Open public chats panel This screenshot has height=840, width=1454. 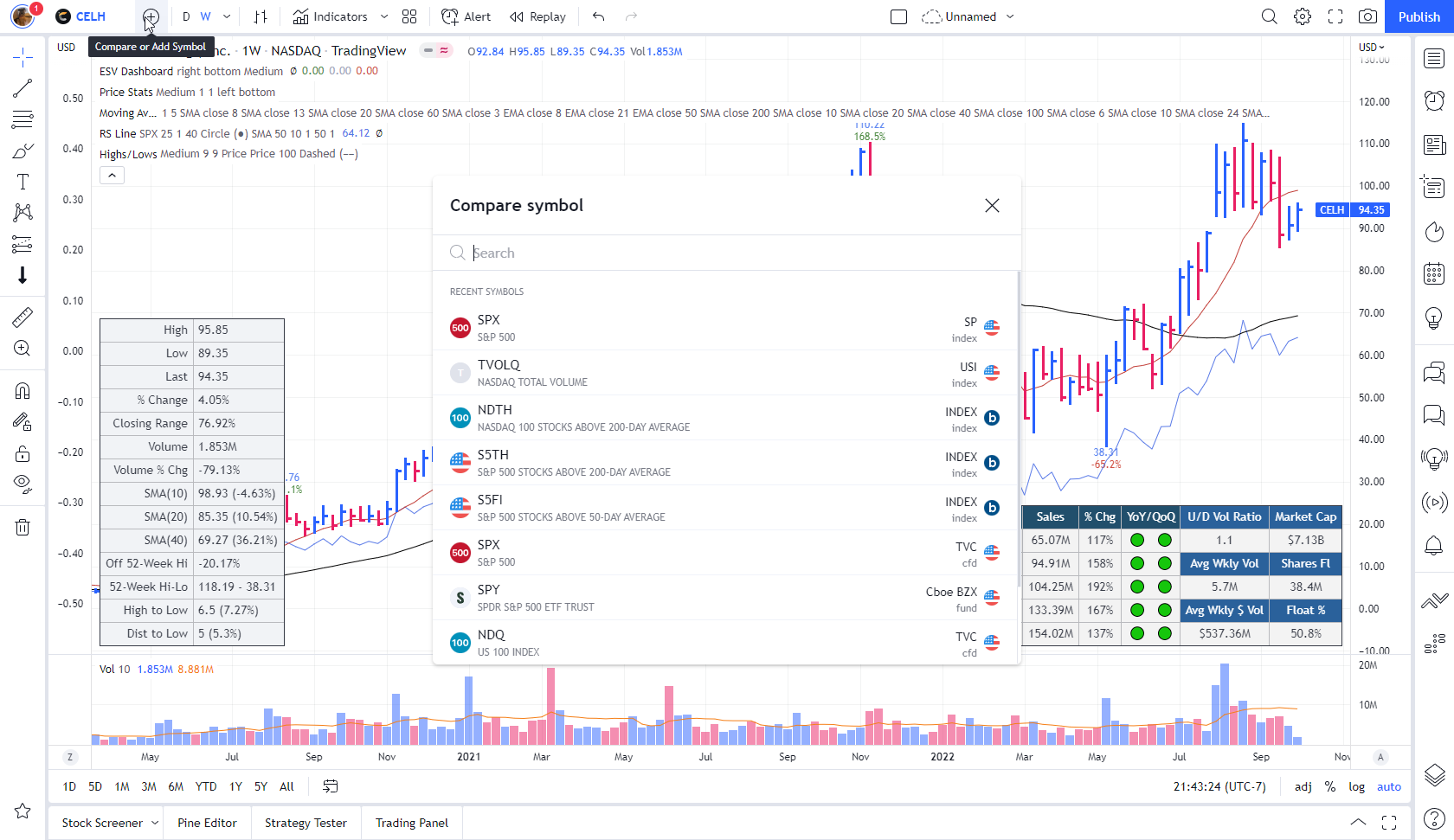[1434, 373]
